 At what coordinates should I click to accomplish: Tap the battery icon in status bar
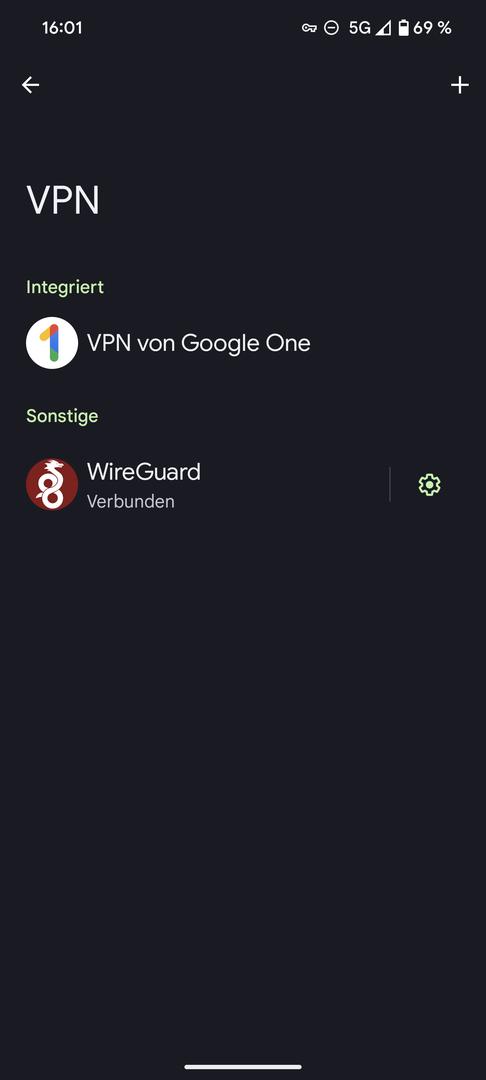coord(403,28)
